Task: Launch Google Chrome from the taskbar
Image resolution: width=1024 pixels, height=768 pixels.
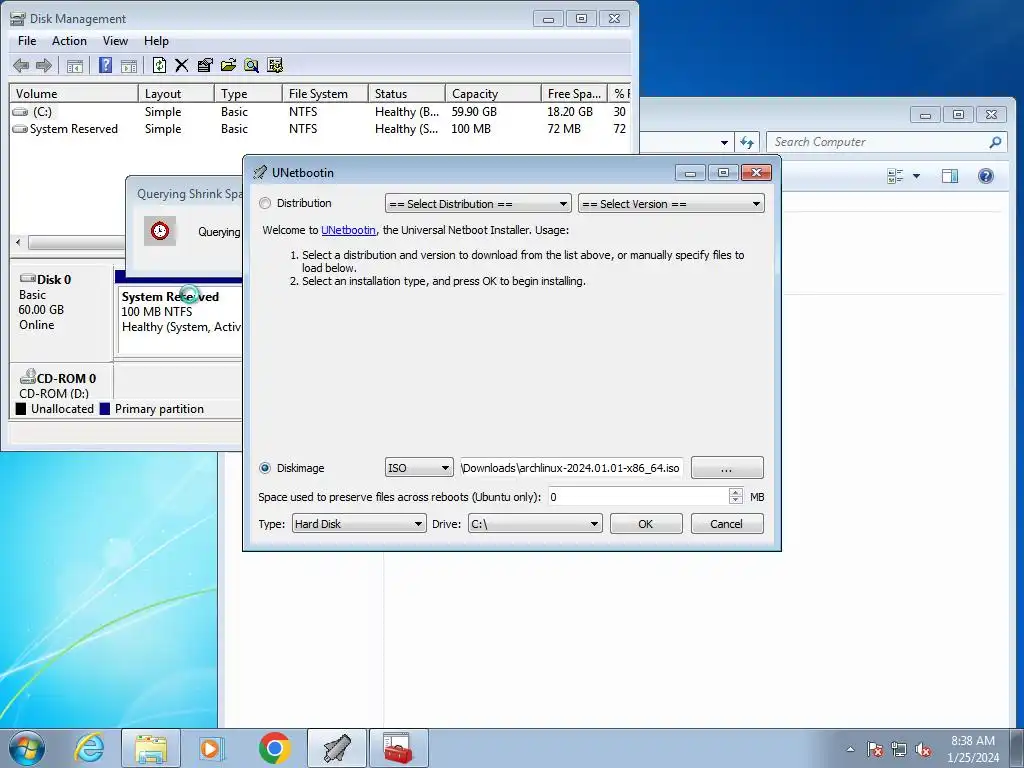Action: 274,748
